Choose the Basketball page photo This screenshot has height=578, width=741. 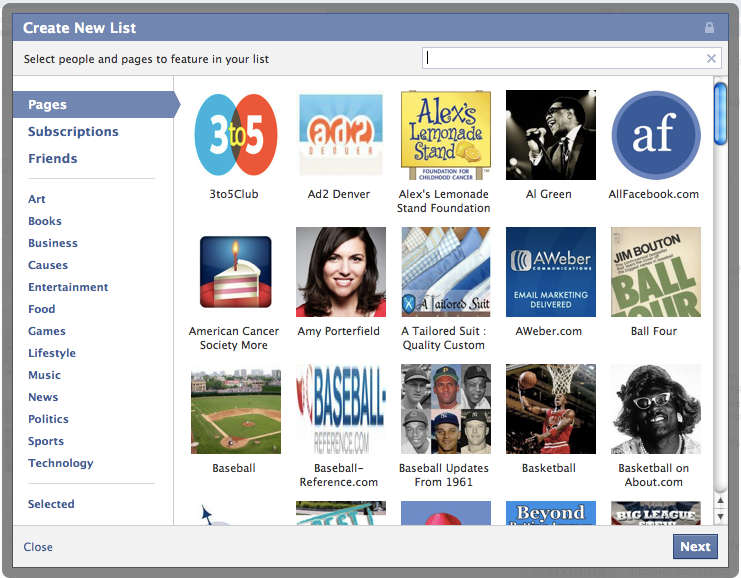pyautogui.click(x=551, y=409)
